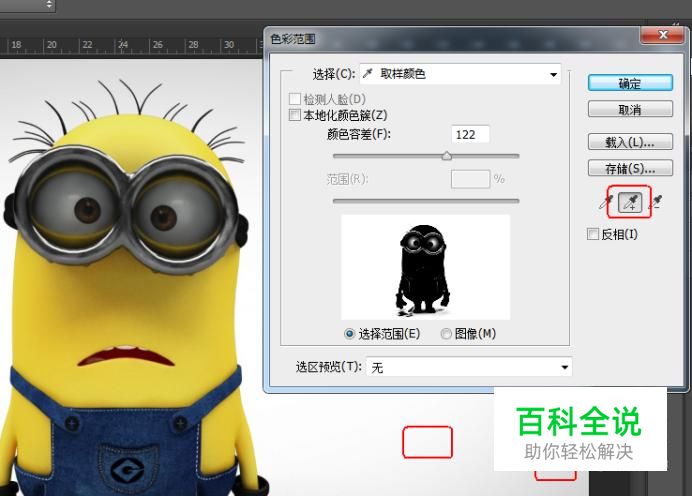Enable the 本地化颜色簇 checkbox
This screenshot has width=692, height=496.
pos(294,115)
